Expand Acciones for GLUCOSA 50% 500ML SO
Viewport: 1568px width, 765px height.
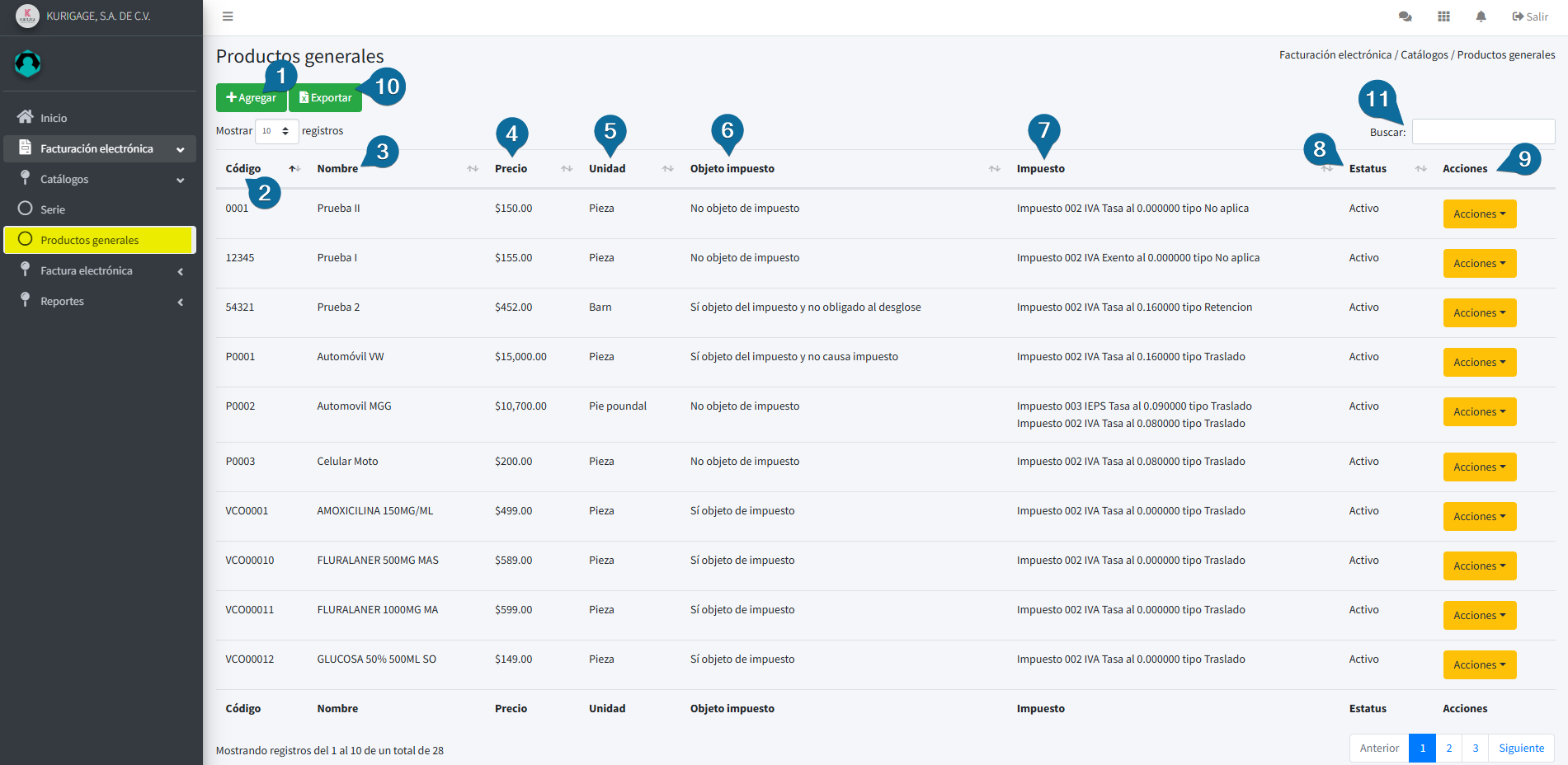[x=1479, y=665]
